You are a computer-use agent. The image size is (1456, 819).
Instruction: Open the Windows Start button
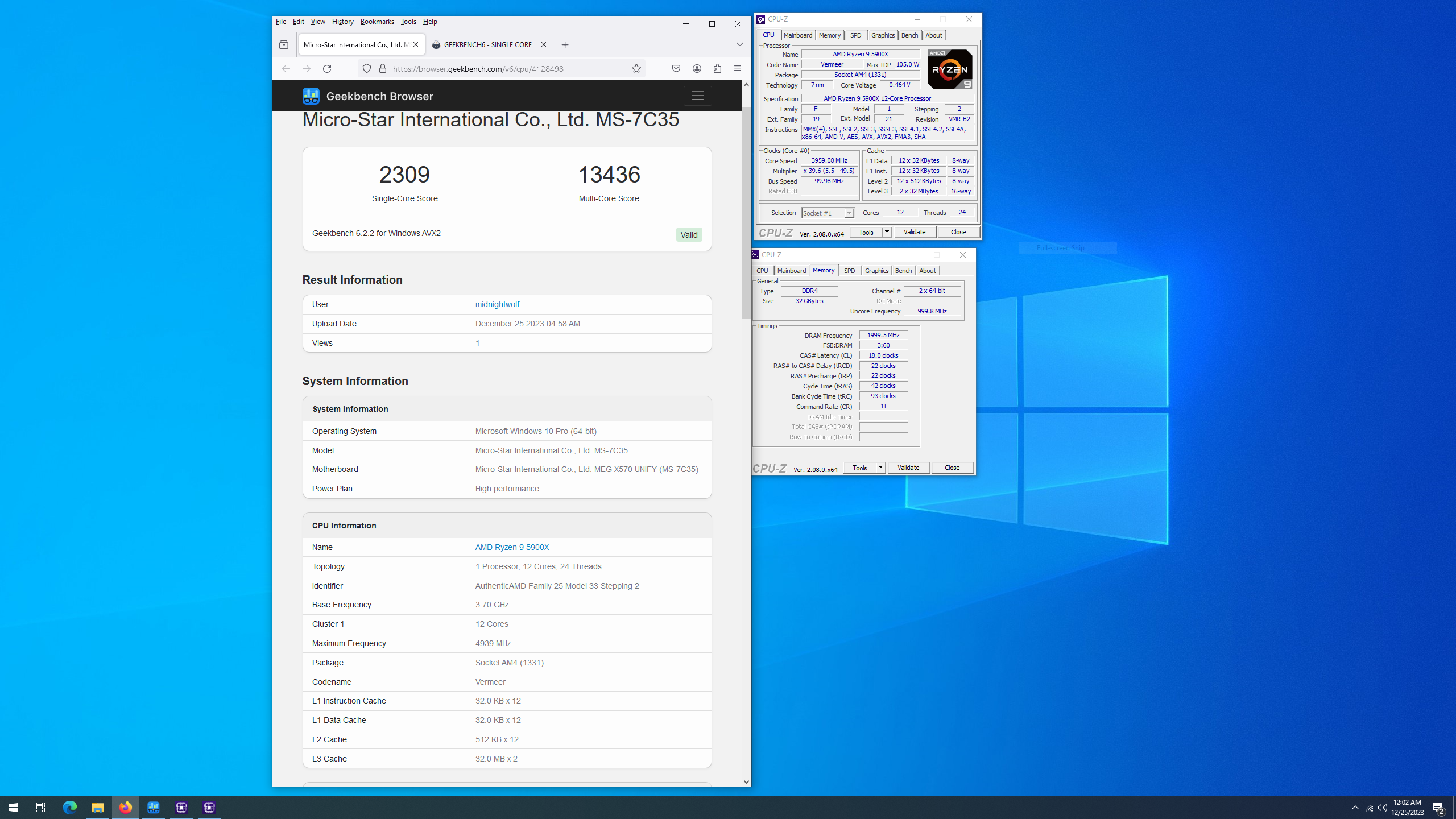[14, 808]
